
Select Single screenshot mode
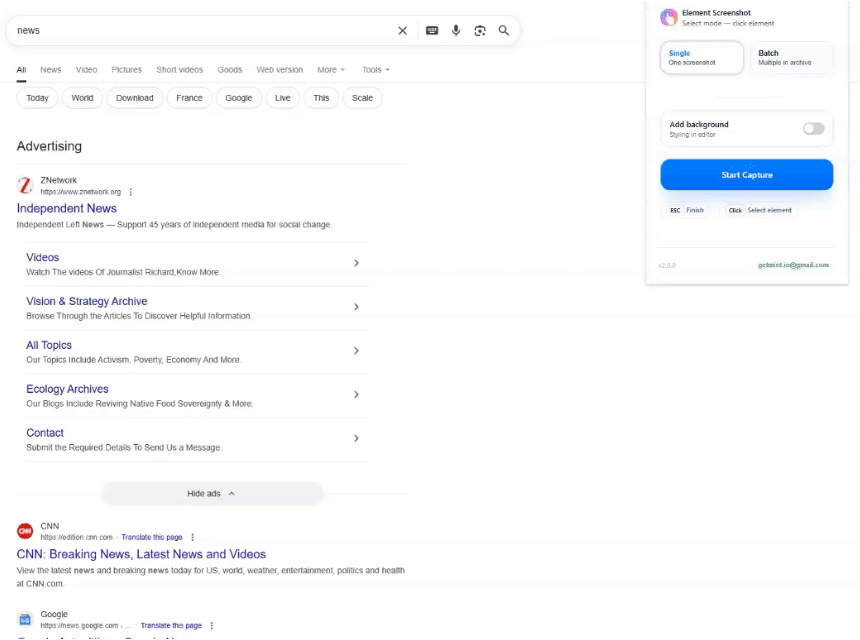(x=701, y=58)
